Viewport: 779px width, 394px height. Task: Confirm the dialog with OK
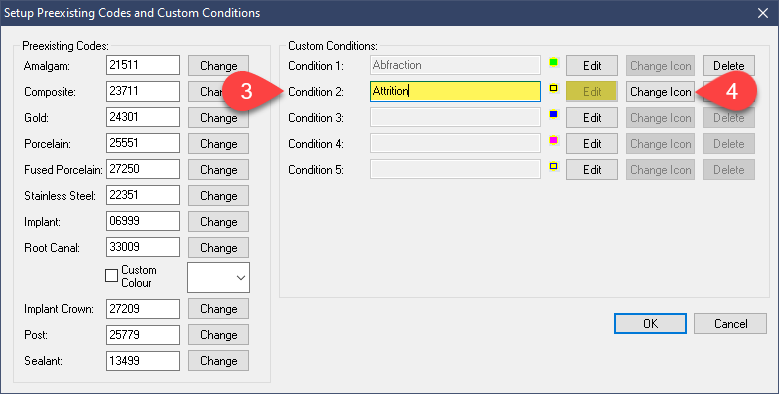(650, 323)
